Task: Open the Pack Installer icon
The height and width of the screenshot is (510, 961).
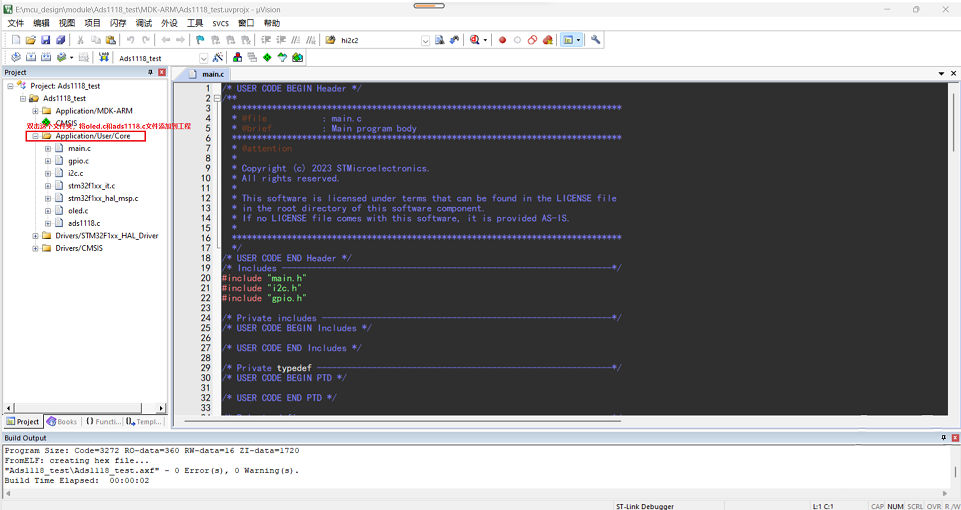Action: 298,58
